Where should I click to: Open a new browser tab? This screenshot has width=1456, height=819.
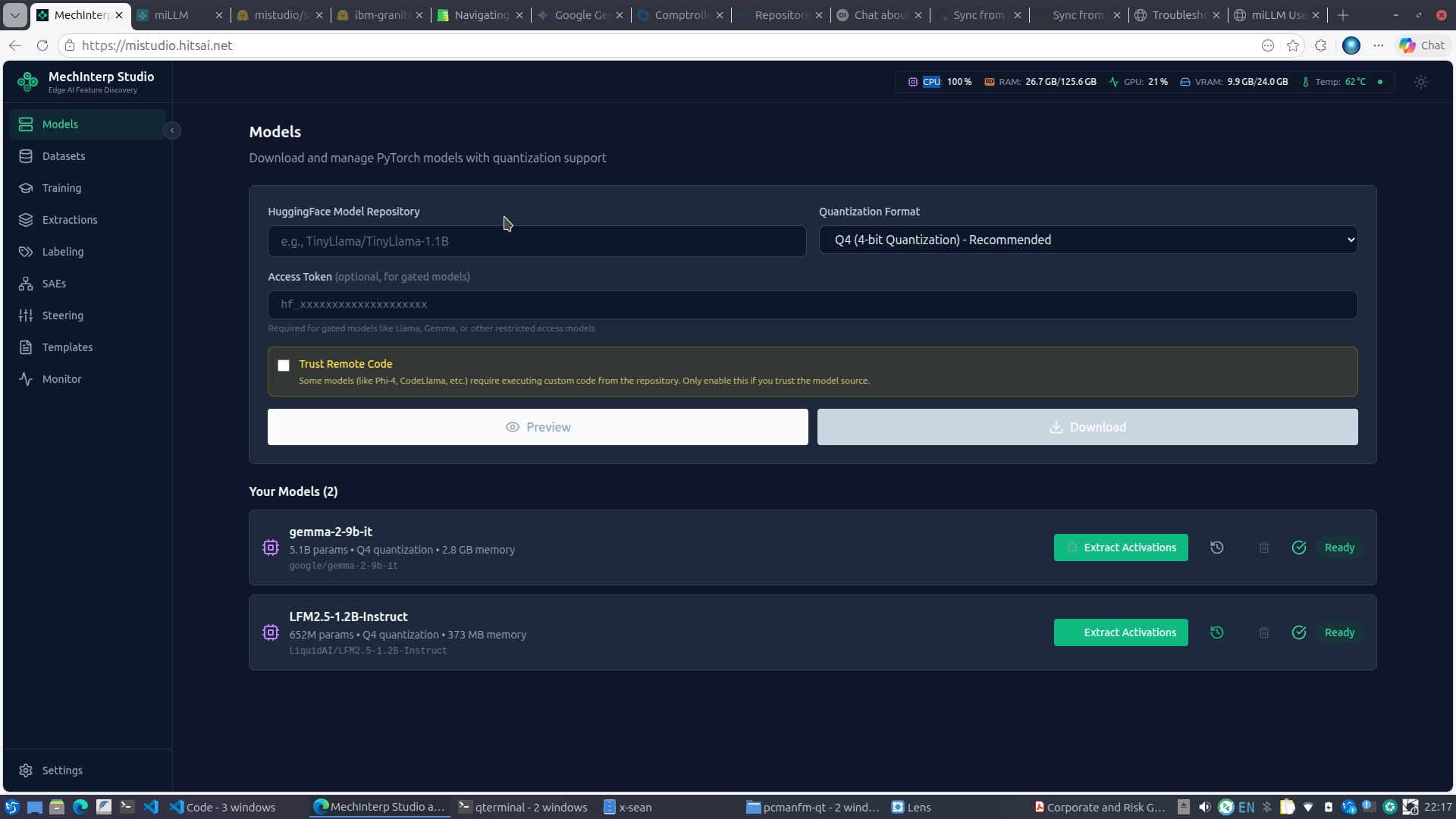1343,15
